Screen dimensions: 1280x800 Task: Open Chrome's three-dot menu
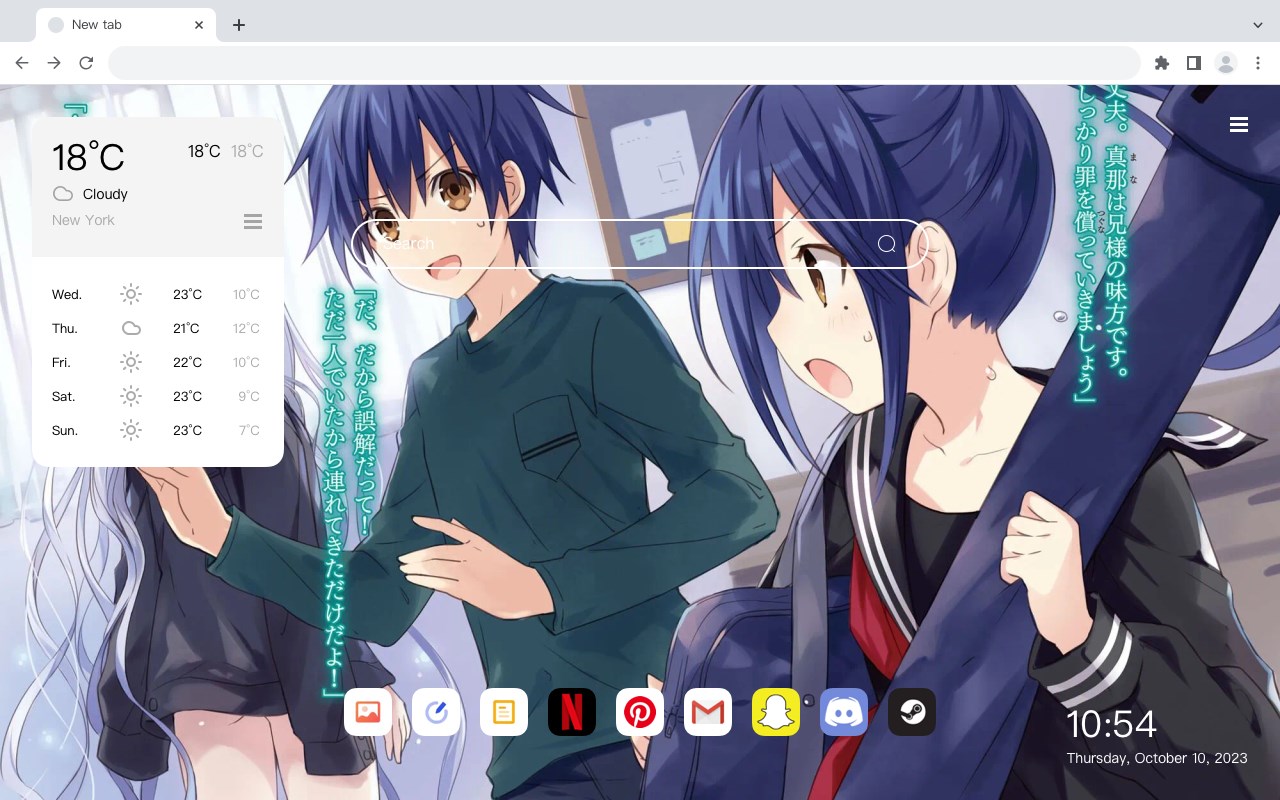(1258, 63)
